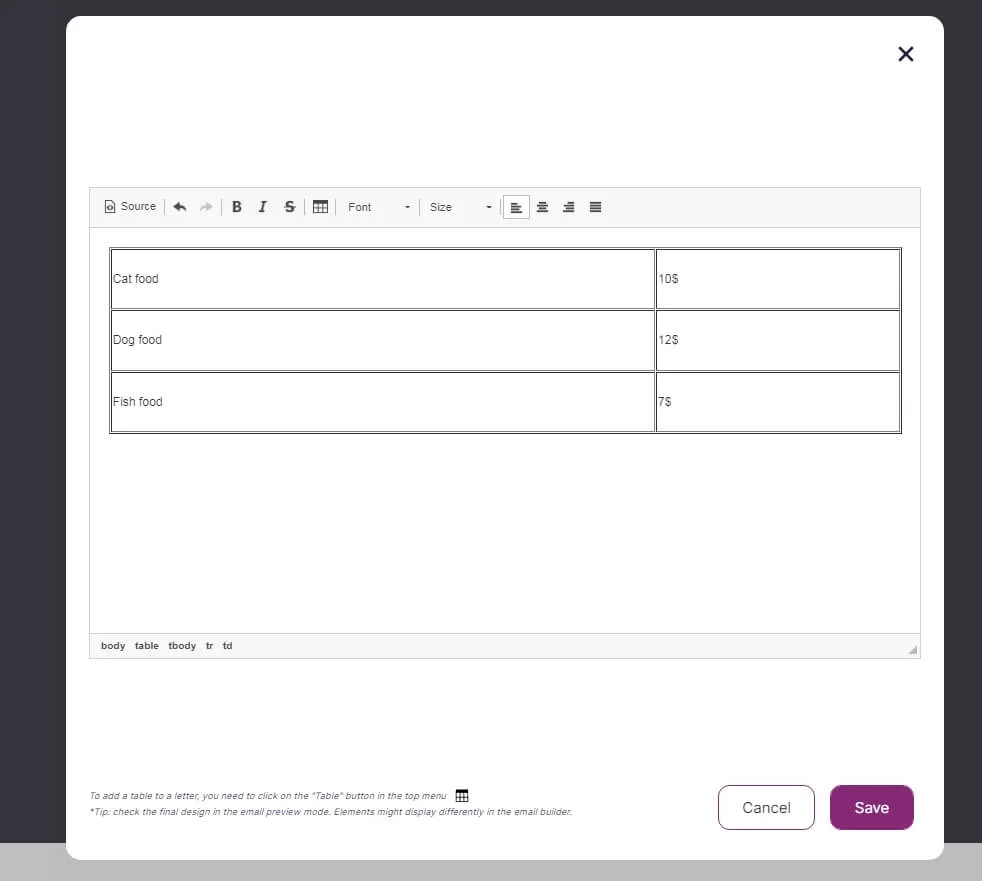
Task: Open the Size dropdown
Action: pyautogui.click(x=460, y=207)
